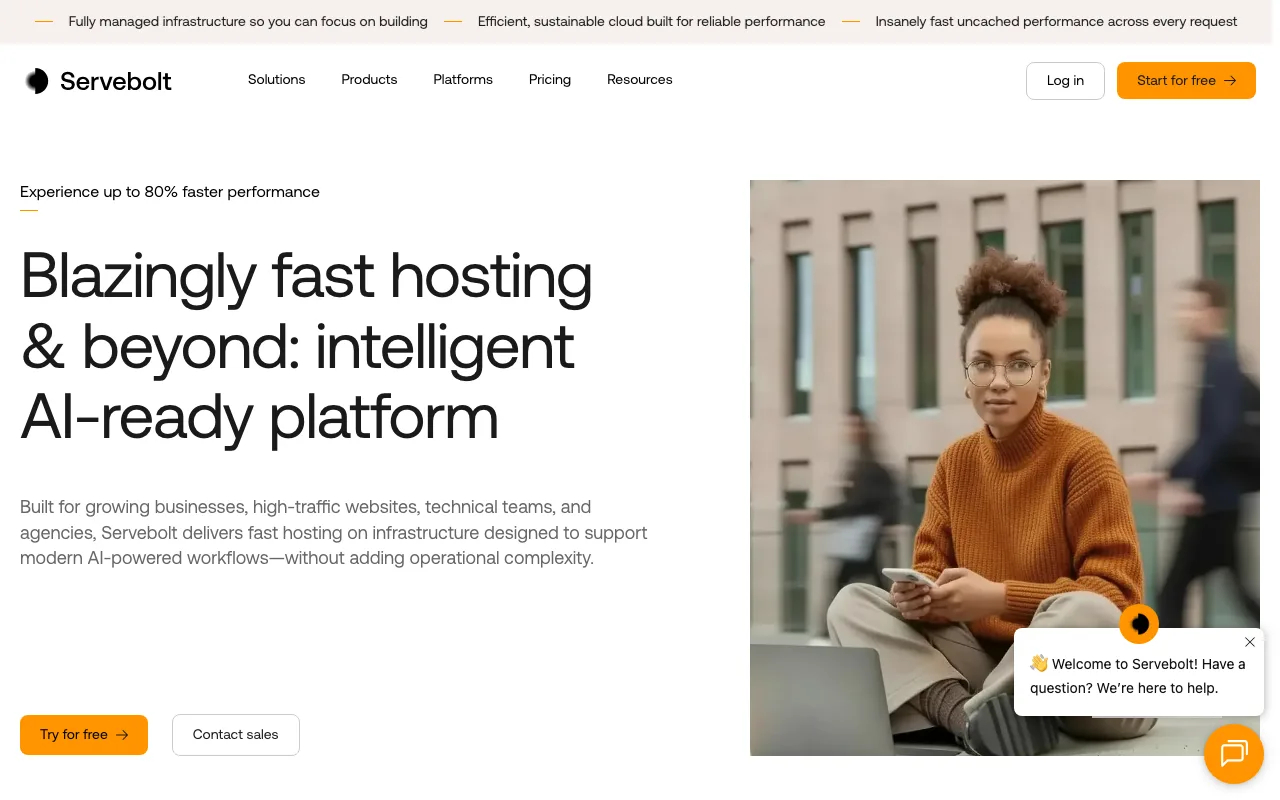Click the Servebolt avatar above chat popup
Screen dimensions: 1280x800
click(x=1139, y=624)
